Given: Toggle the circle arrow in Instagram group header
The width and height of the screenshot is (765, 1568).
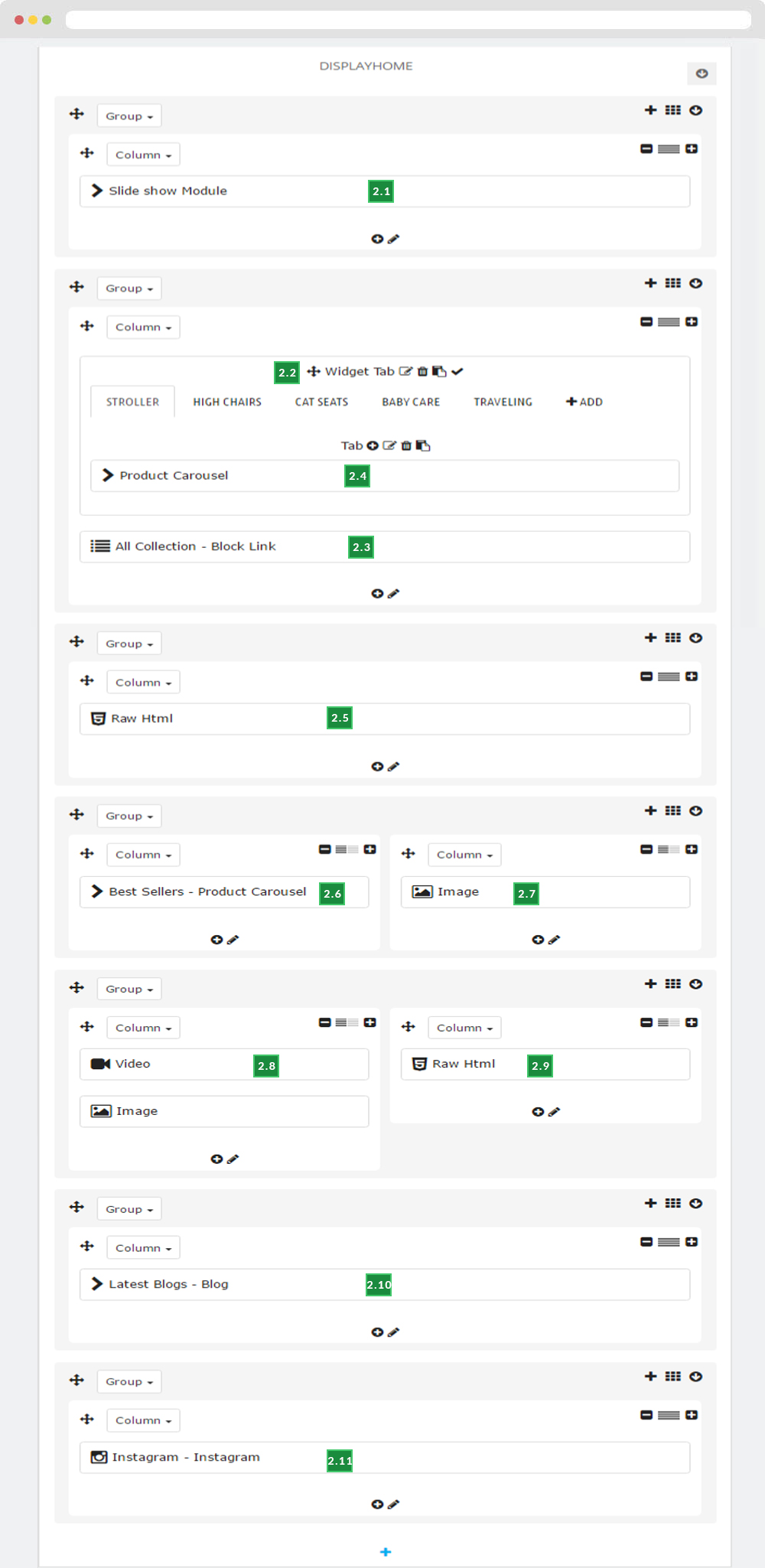Looking at the screenshot, I should [x=695, y=1376].
